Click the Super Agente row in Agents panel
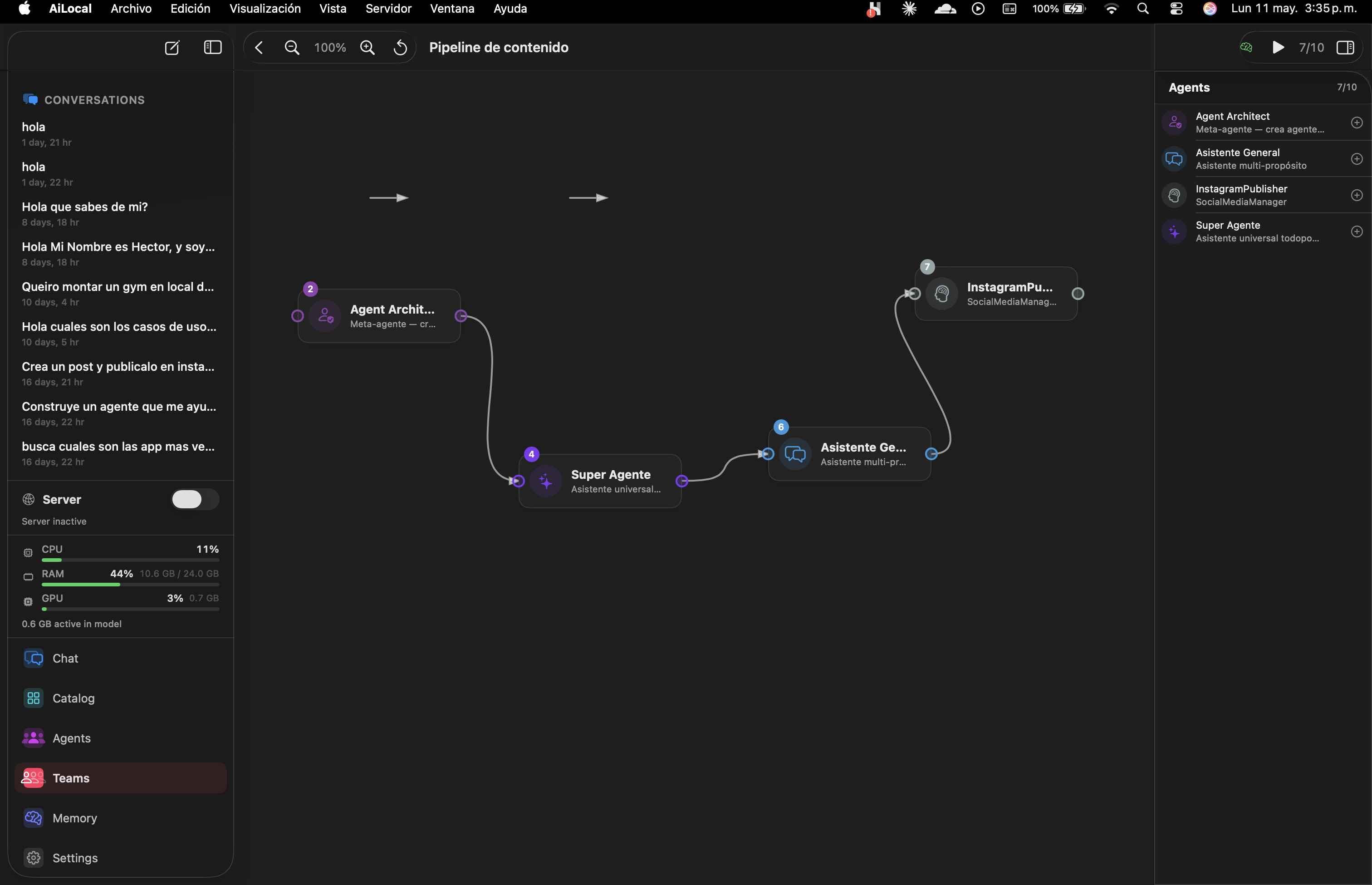 coord(1263,231)
